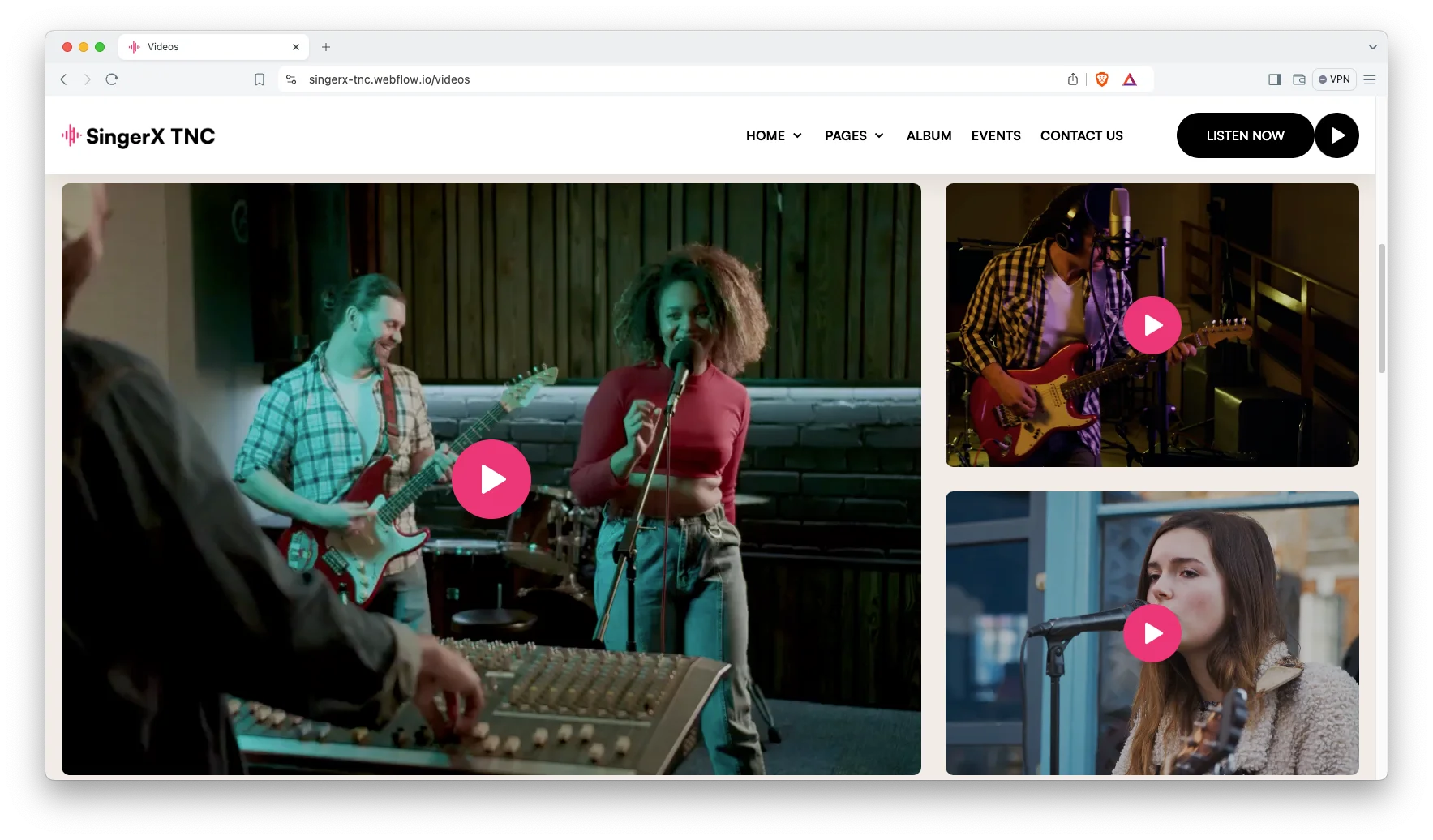Click the Brave Rewards triangle icon
Image resolution: width=1433 pixels, height=840 pixels.
(x=1130, y=79)
